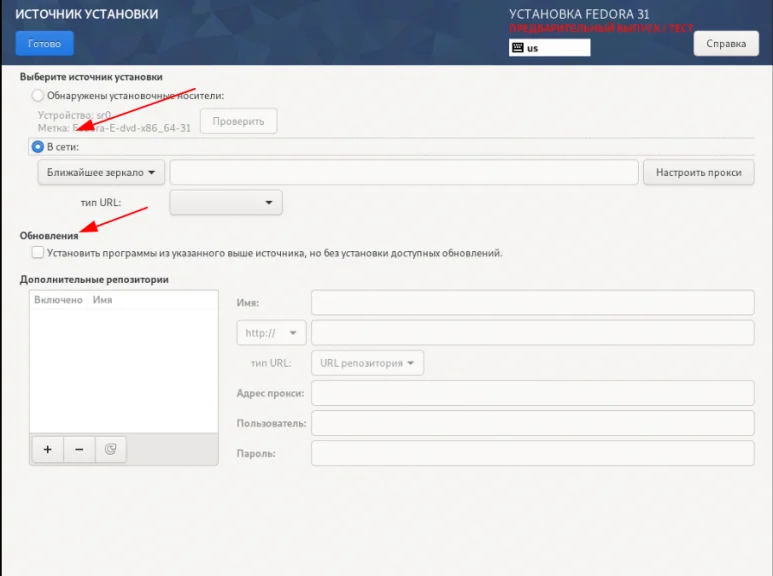Click the Настроить прокси button
Screen dimensions: 773x576
pos(699,173)
